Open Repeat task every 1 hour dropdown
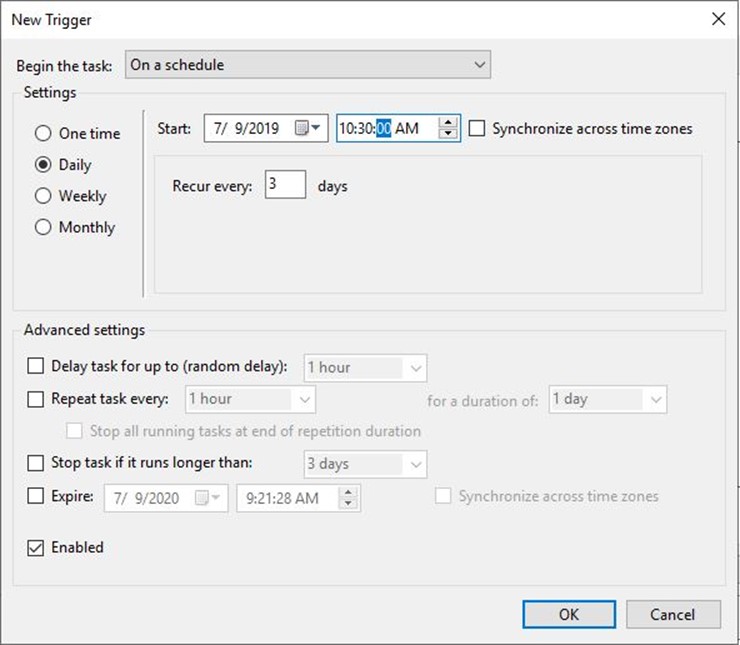 (250, 399)
